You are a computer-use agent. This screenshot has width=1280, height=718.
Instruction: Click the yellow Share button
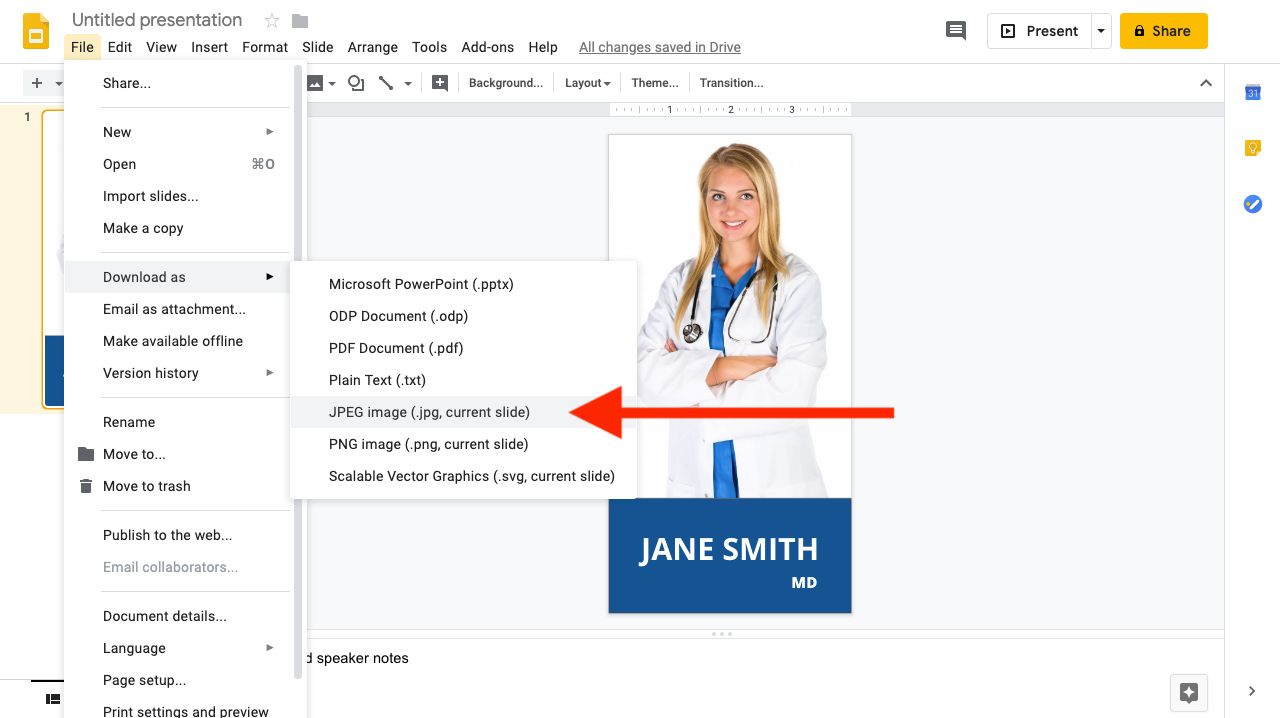point(1163,31)
